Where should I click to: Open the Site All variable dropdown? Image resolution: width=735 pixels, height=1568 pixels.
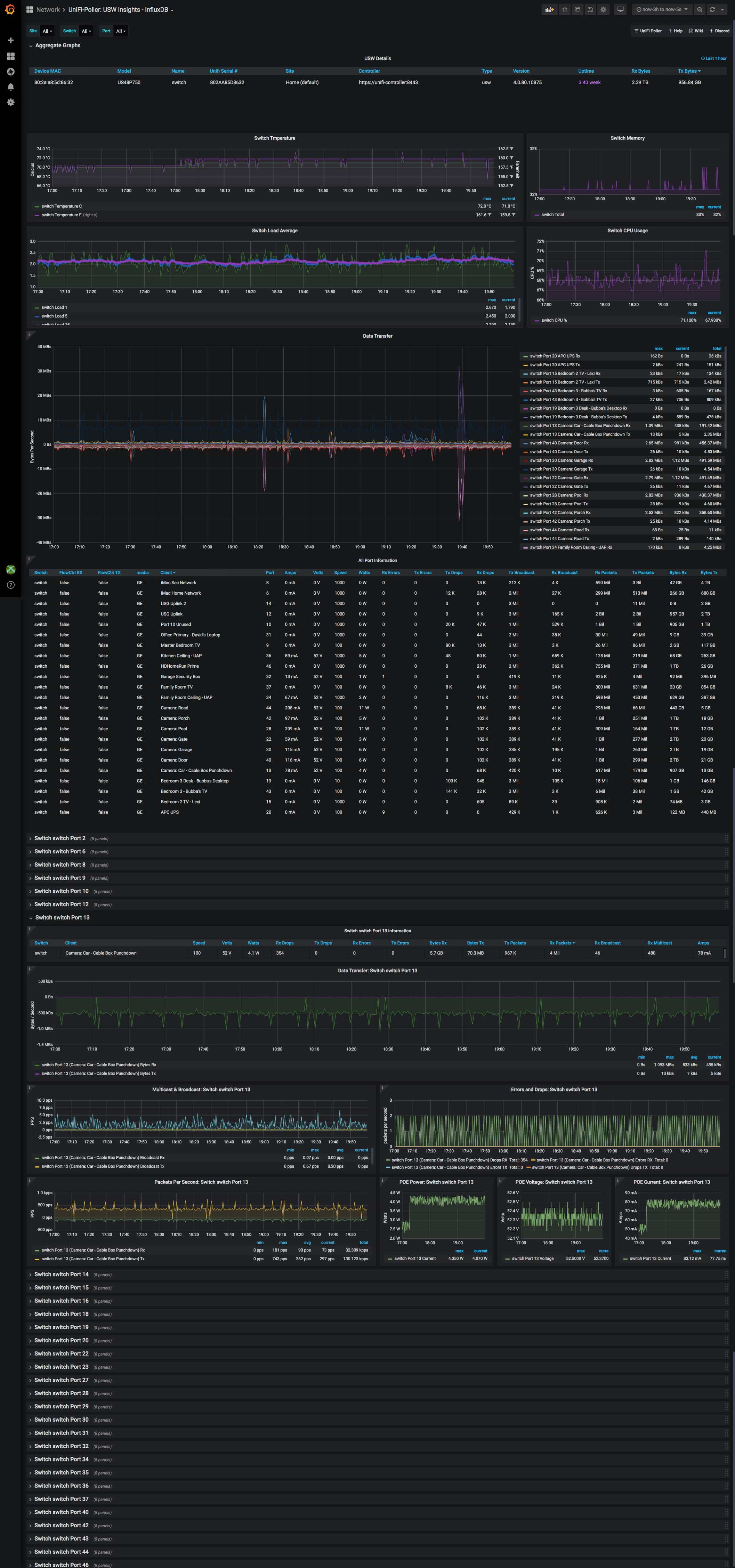(47, 31)
